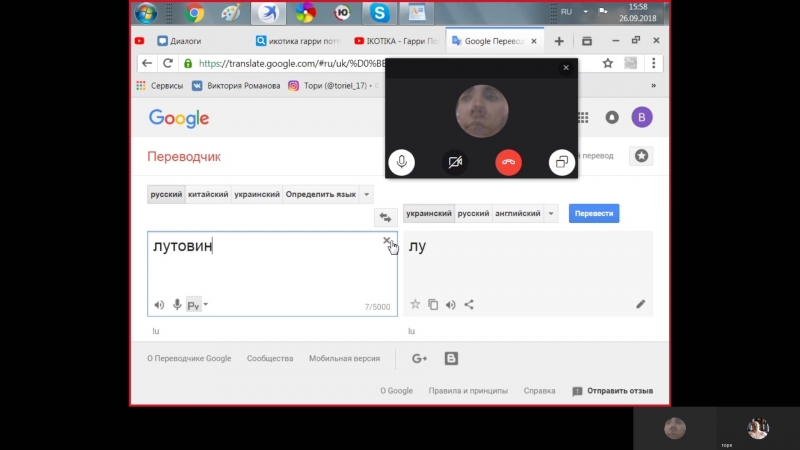Viewport: 800px width, 450px height.
Task: Click the address bar URL
Action: click(292, 63)
